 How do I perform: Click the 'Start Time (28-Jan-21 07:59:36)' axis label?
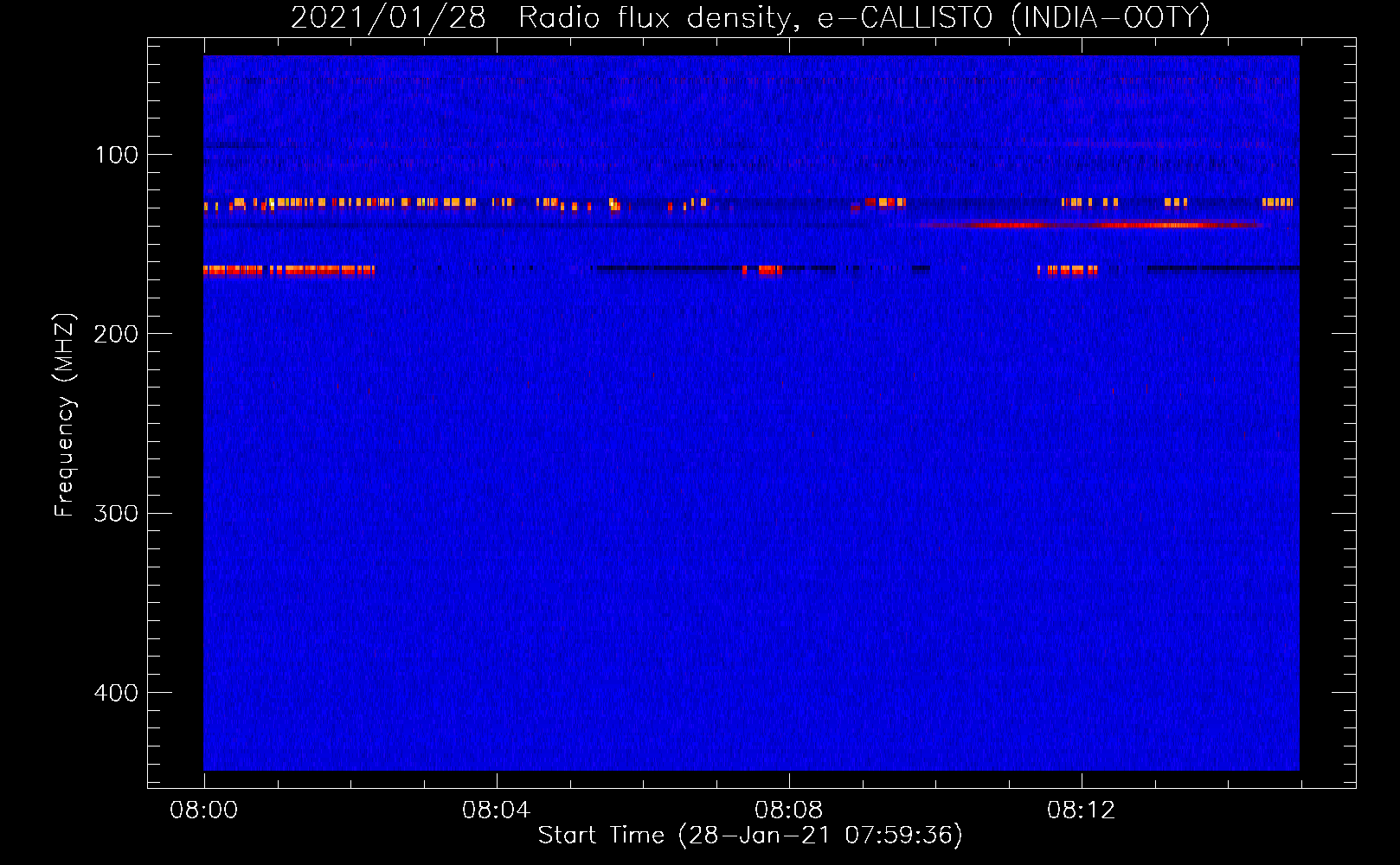(x=750, y=836)
